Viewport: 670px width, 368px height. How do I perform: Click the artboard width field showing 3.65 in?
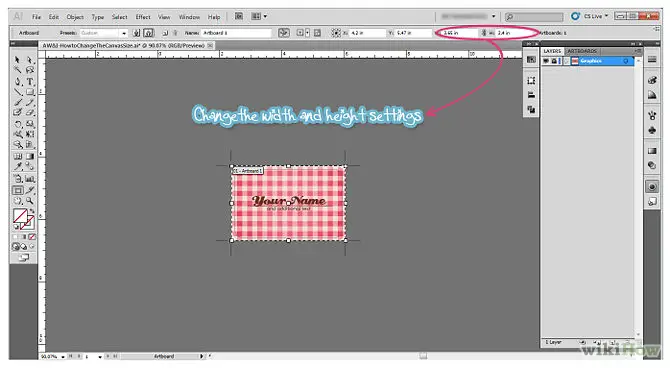coord(460,33)
